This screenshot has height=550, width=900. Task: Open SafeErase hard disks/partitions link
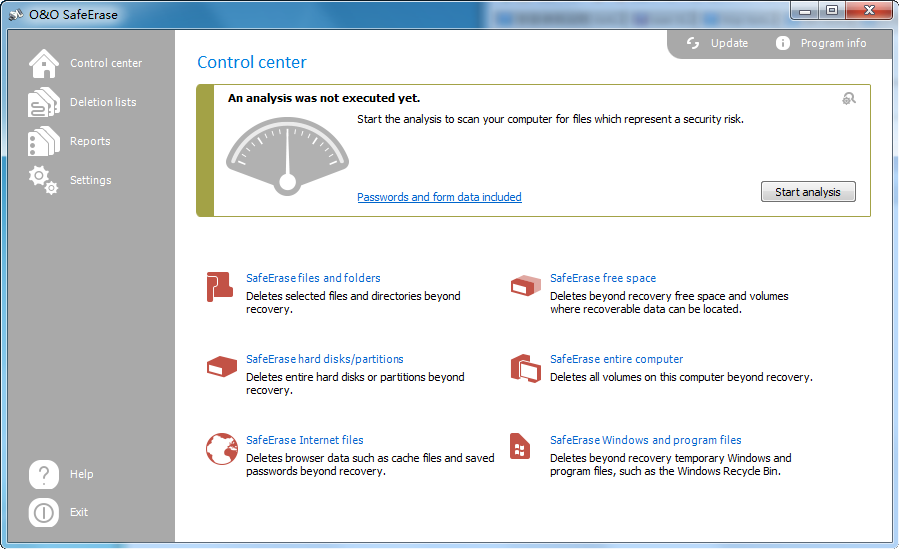click(325, 359)
